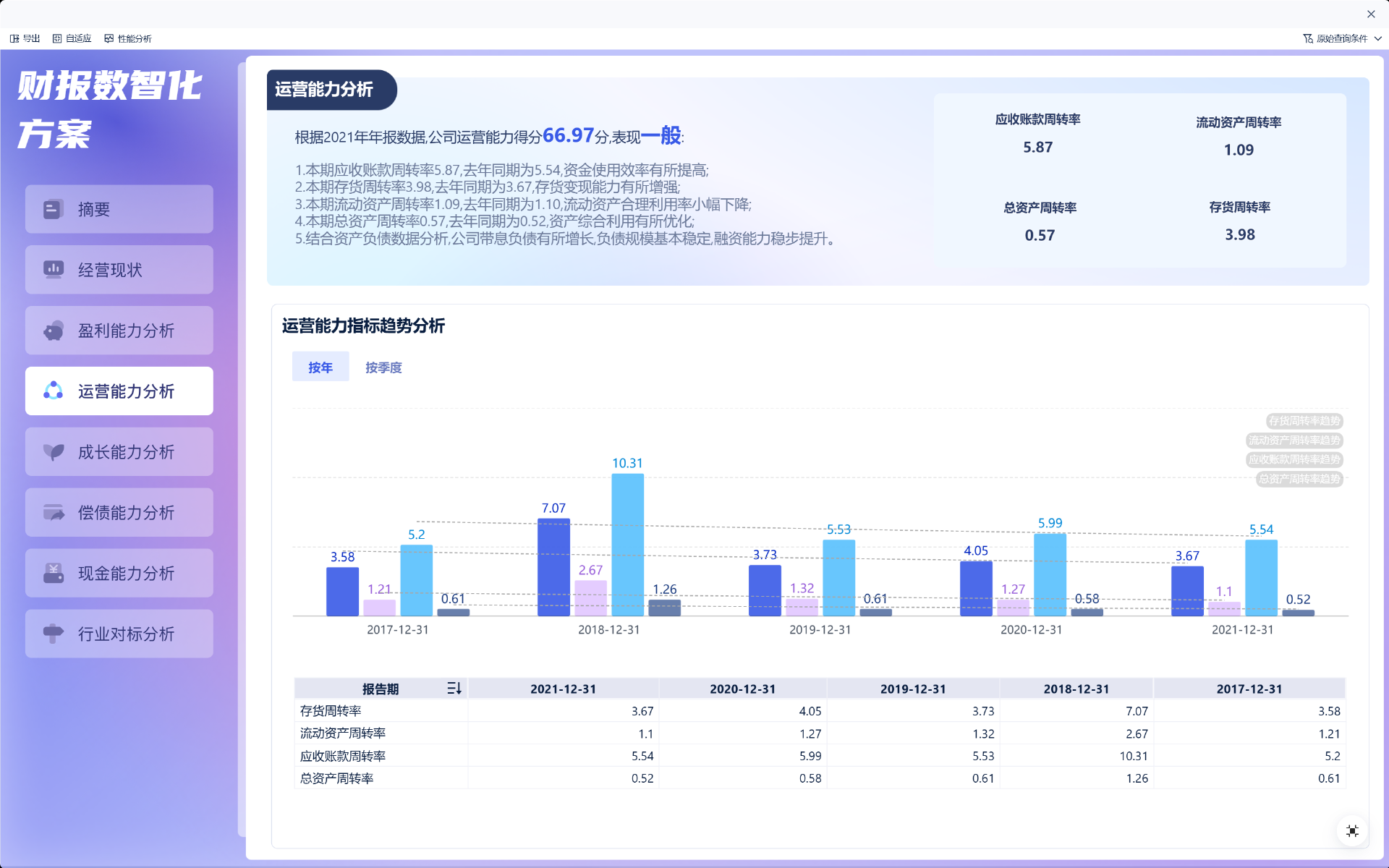Click the 经营现状 chart sidebar icon
This screenshot has width=1389, height=868.
tap(53, 270)
